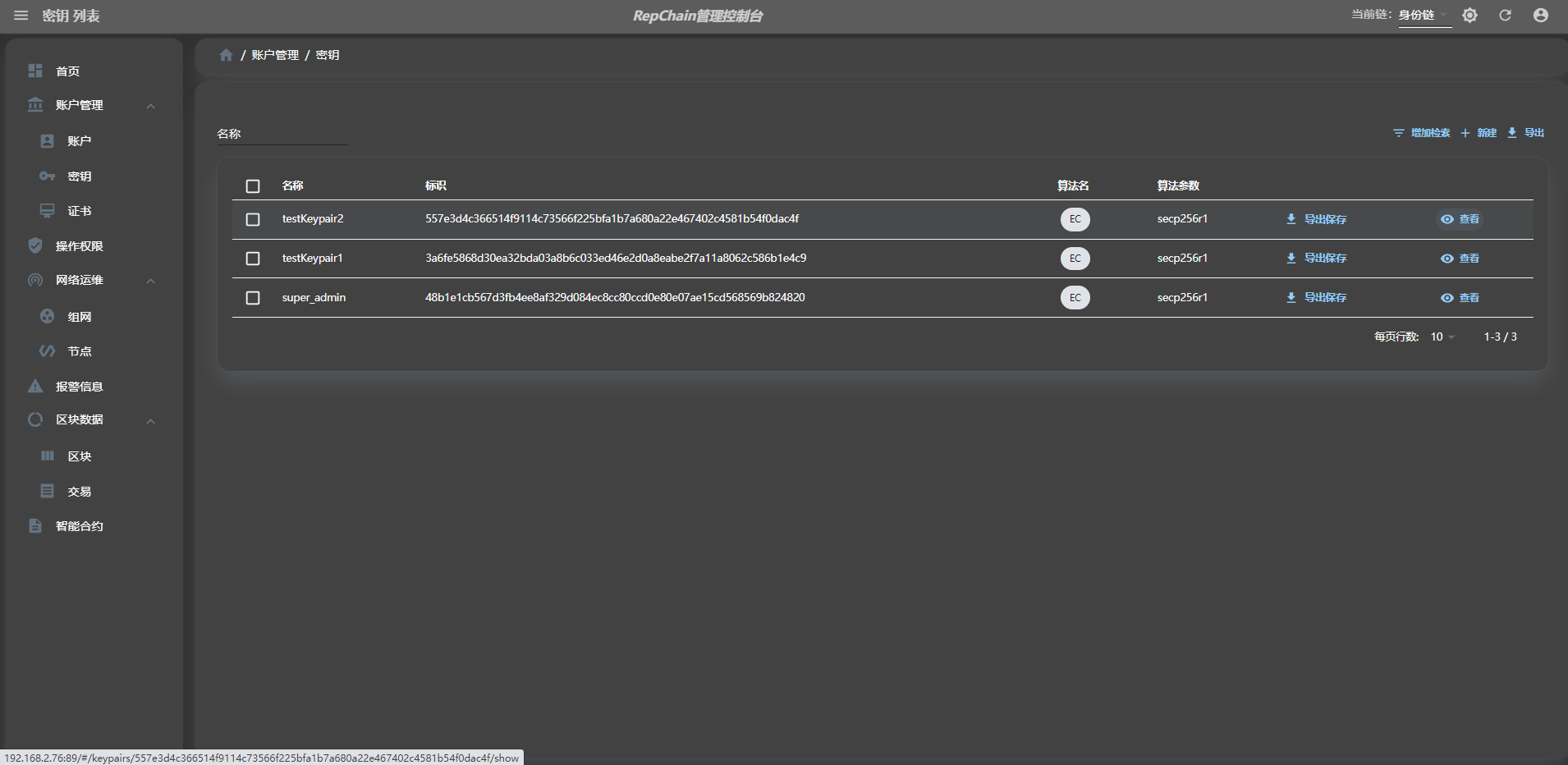The width and height of the screenshot is (1568, 765).
Task: Click 导出保存 for testKeypair2
Action: tap(1316, 219)
